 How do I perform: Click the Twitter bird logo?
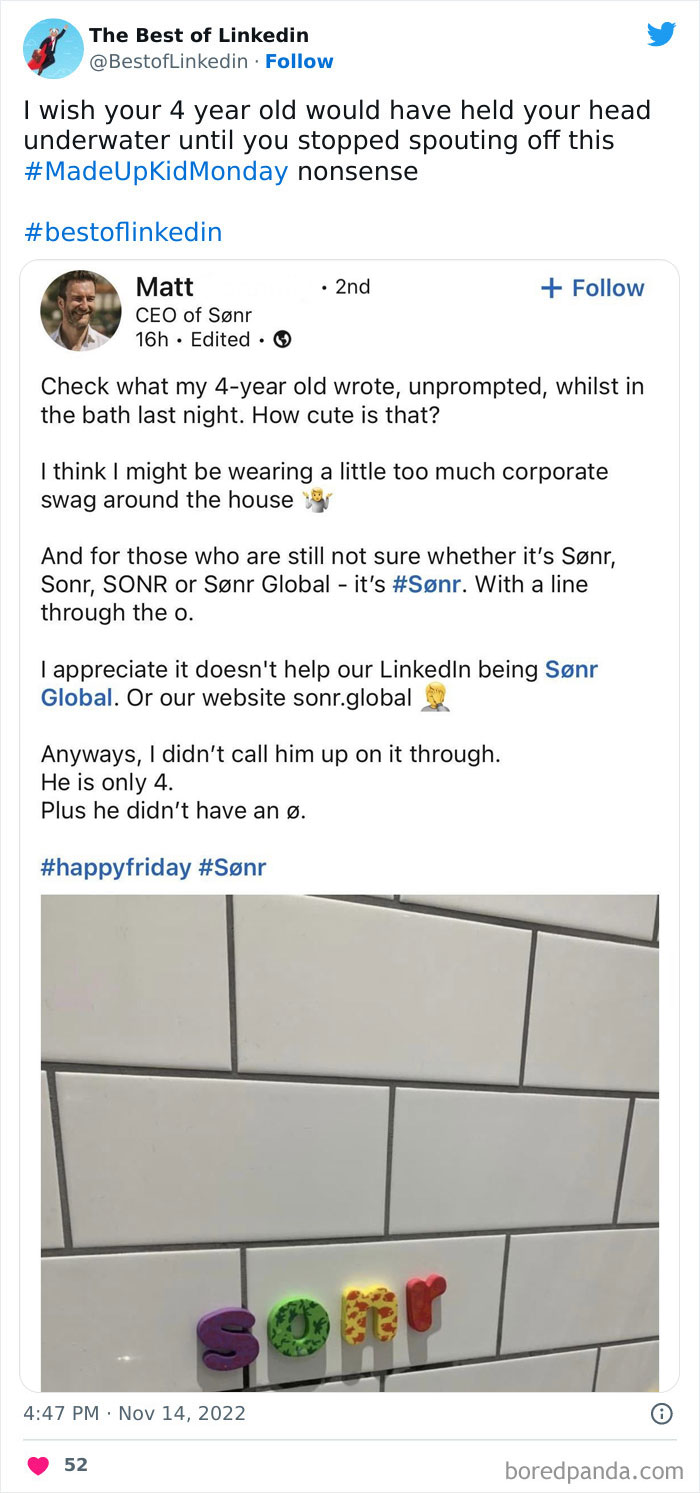point(662,33)
